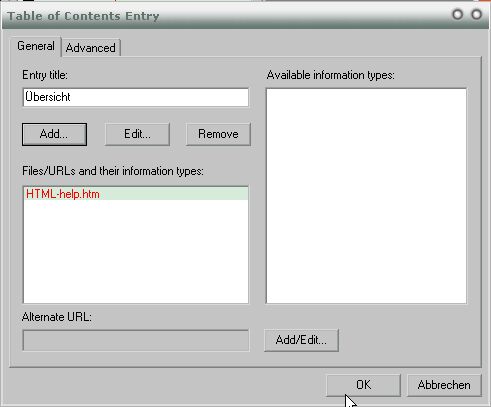Screen dimensions: 491x407
Task: Click the 'Alternate URL:' label
Action: pos(57,317)
